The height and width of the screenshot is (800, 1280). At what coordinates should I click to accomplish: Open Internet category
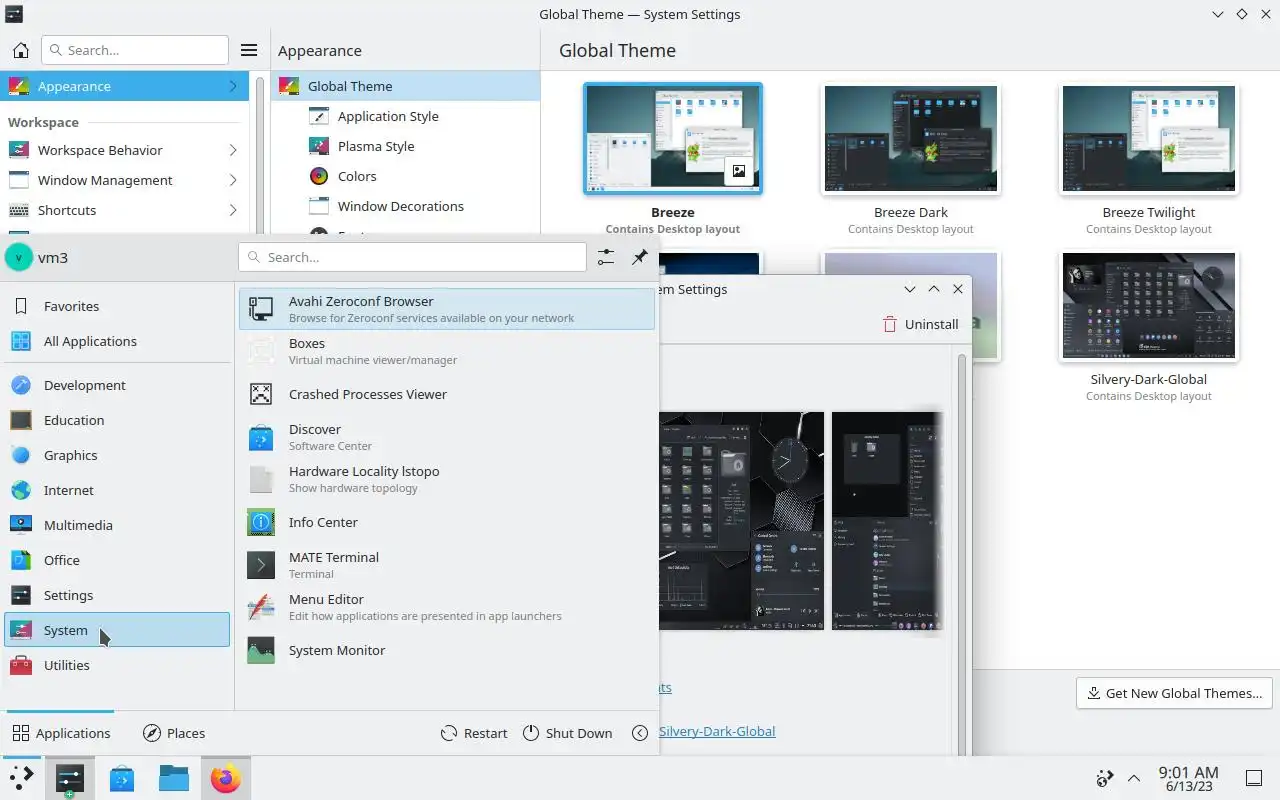click(117, 490)
